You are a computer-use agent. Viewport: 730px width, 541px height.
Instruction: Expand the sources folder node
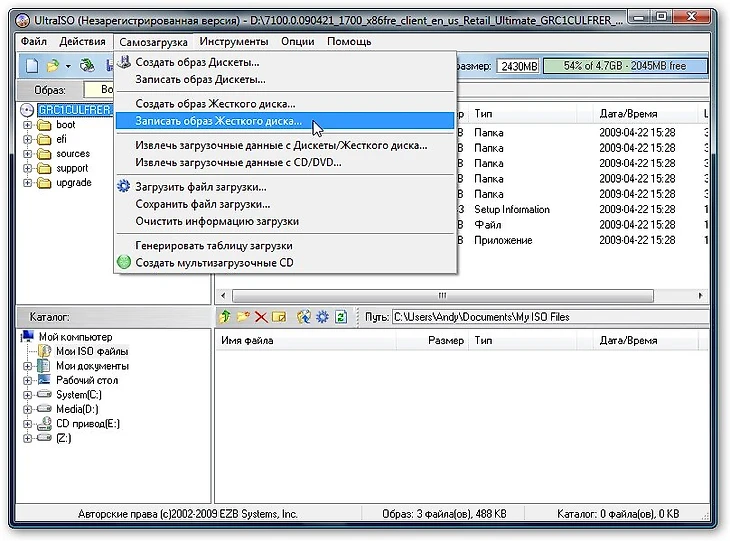pyautogui.click(x=27, y=154)
